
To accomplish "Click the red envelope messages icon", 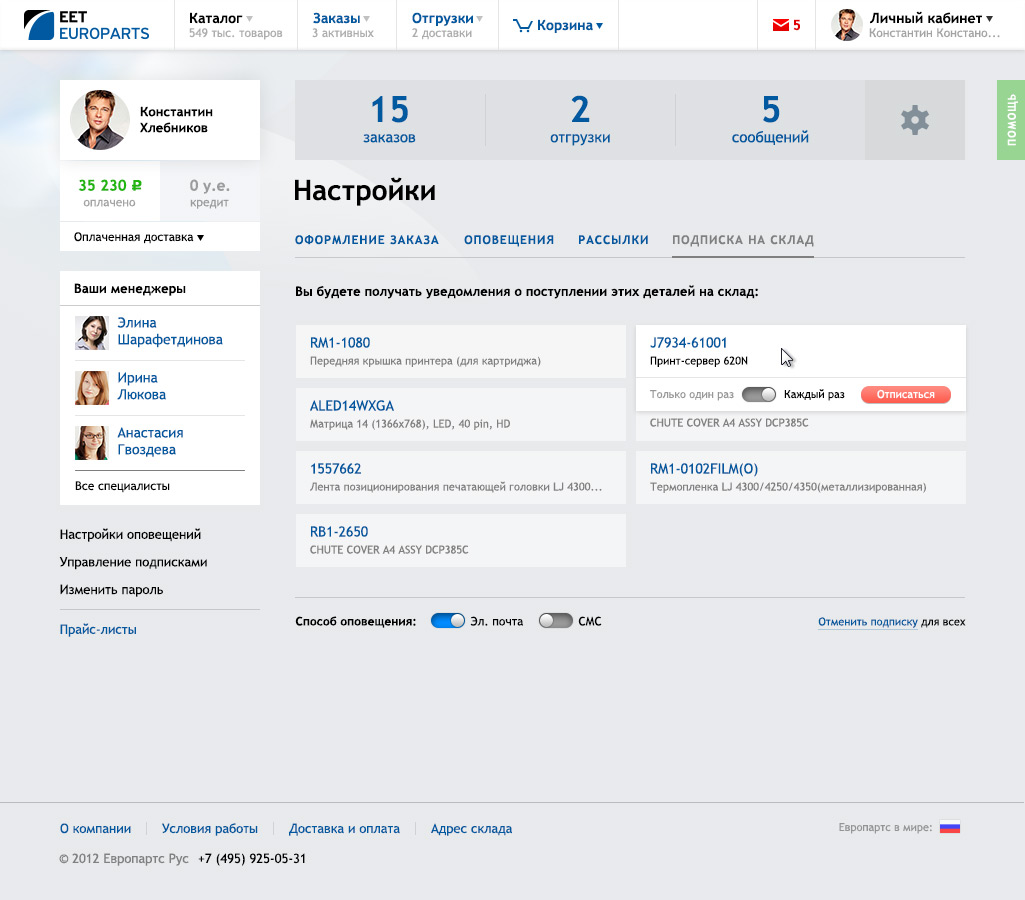I will pyautogui.click(x=781, y=26).
